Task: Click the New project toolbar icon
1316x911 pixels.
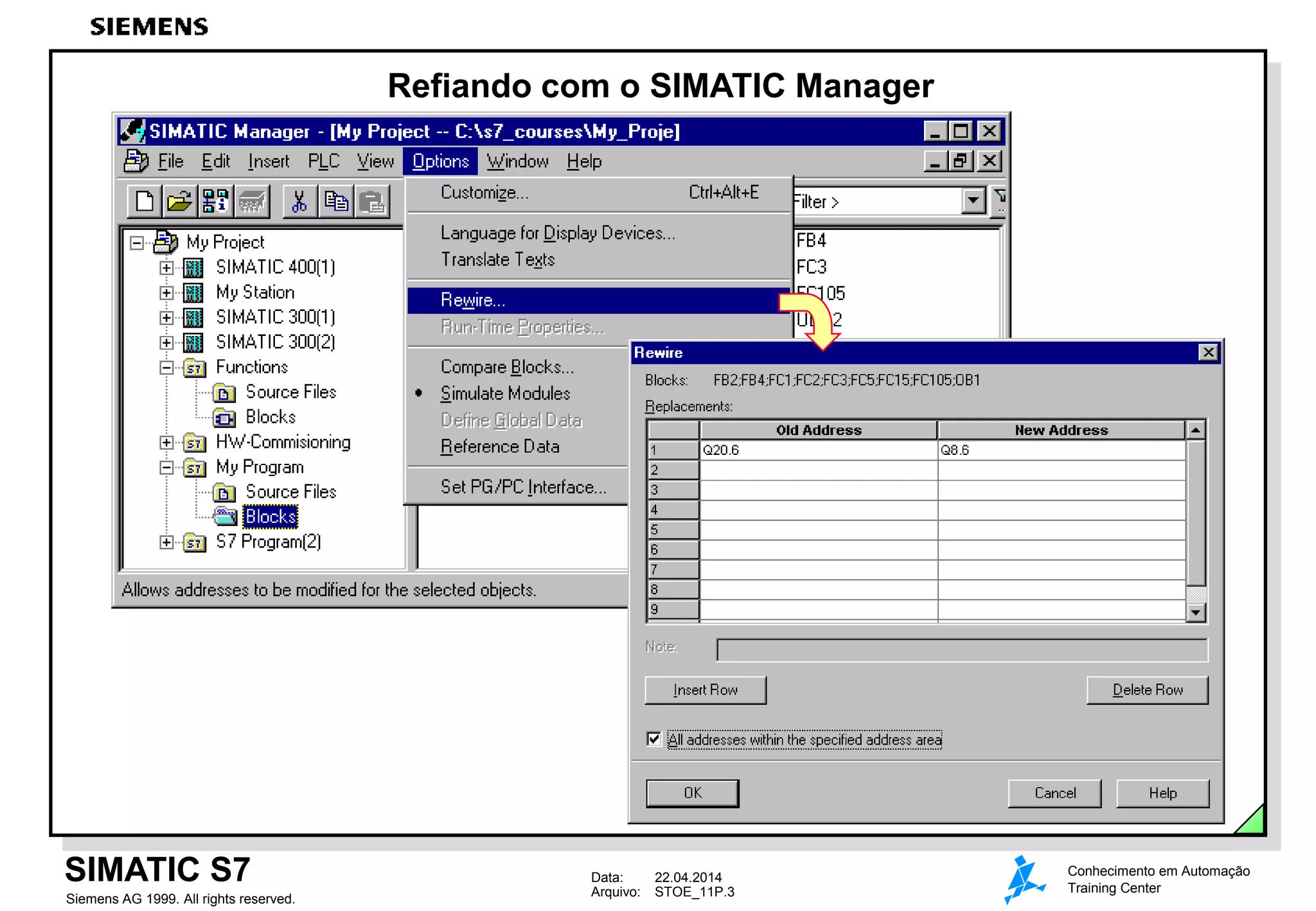Action: (x=145, y=202)
